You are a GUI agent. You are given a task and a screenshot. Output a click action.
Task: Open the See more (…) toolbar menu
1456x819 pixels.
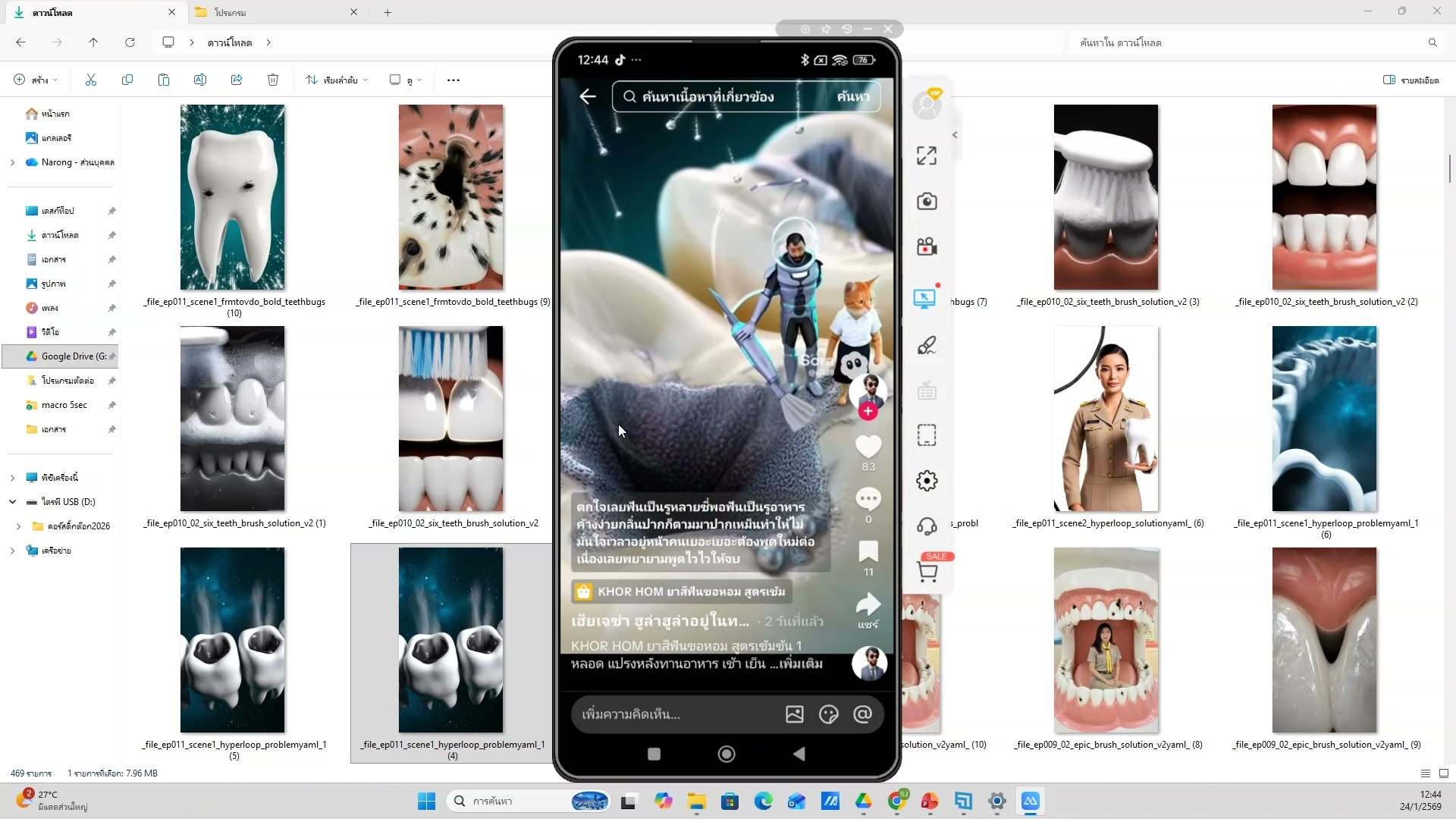453,80
